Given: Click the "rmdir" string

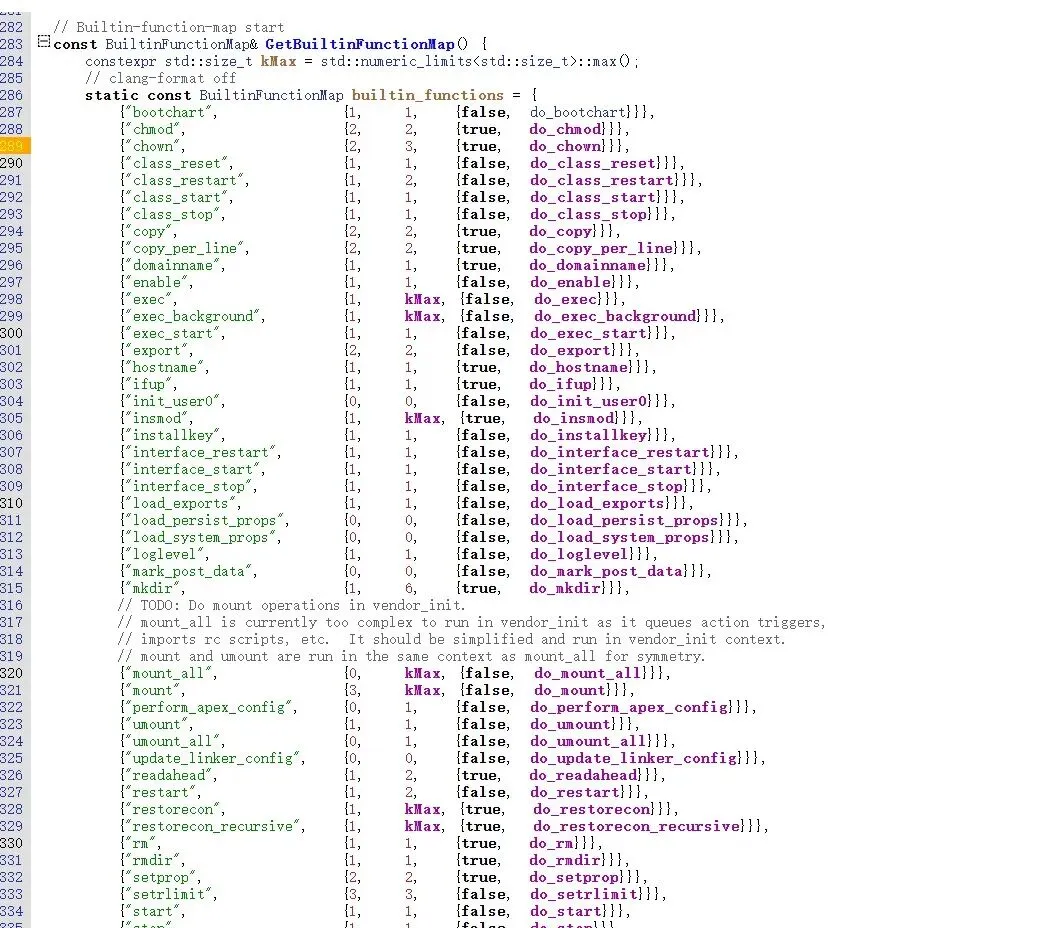Looking at the screenshot, I should (x=153, y=860).
